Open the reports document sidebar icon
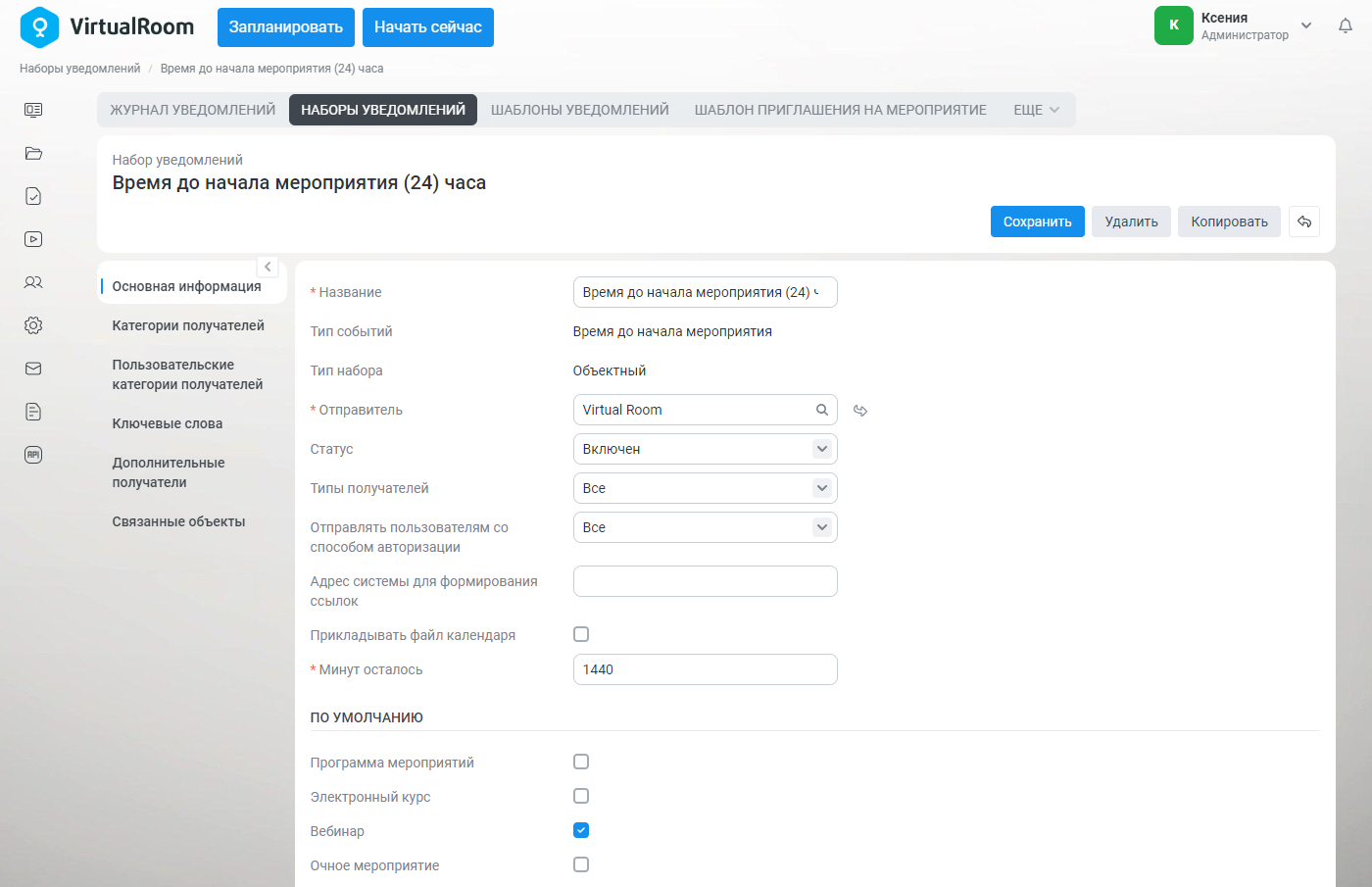The width and height of the screenshot is (1372, 887). click(33, 412)
